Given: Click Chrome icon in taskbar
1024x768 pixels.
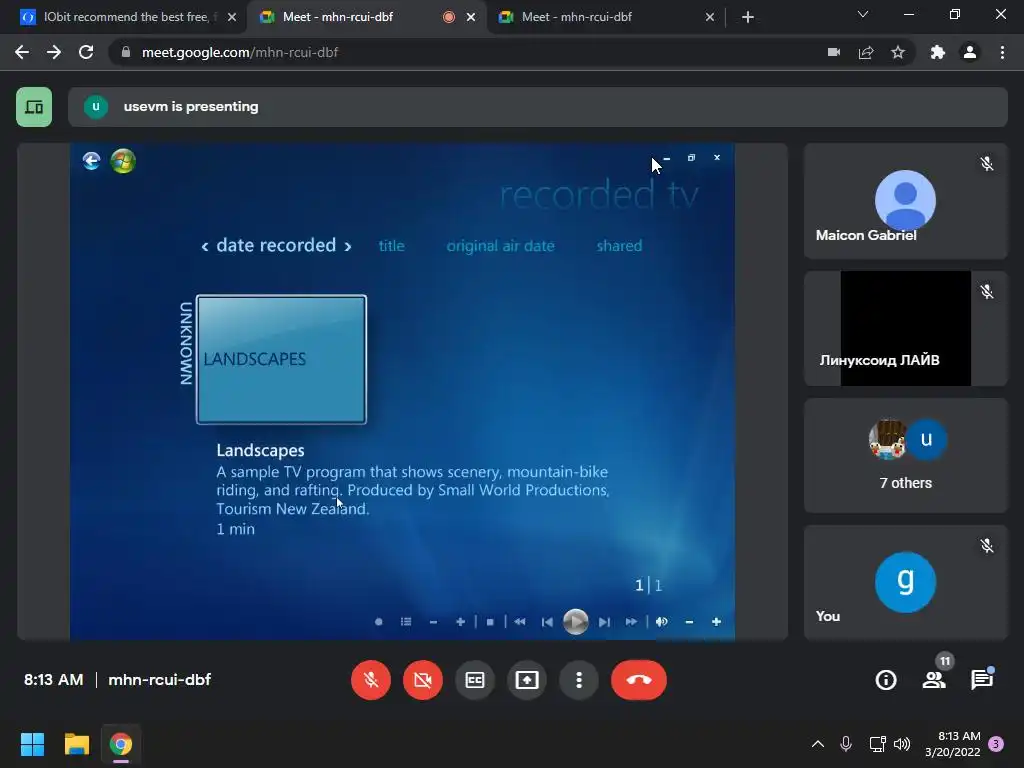Looking at the screenshot, I should pyautogui.click(x=121, y=744).
